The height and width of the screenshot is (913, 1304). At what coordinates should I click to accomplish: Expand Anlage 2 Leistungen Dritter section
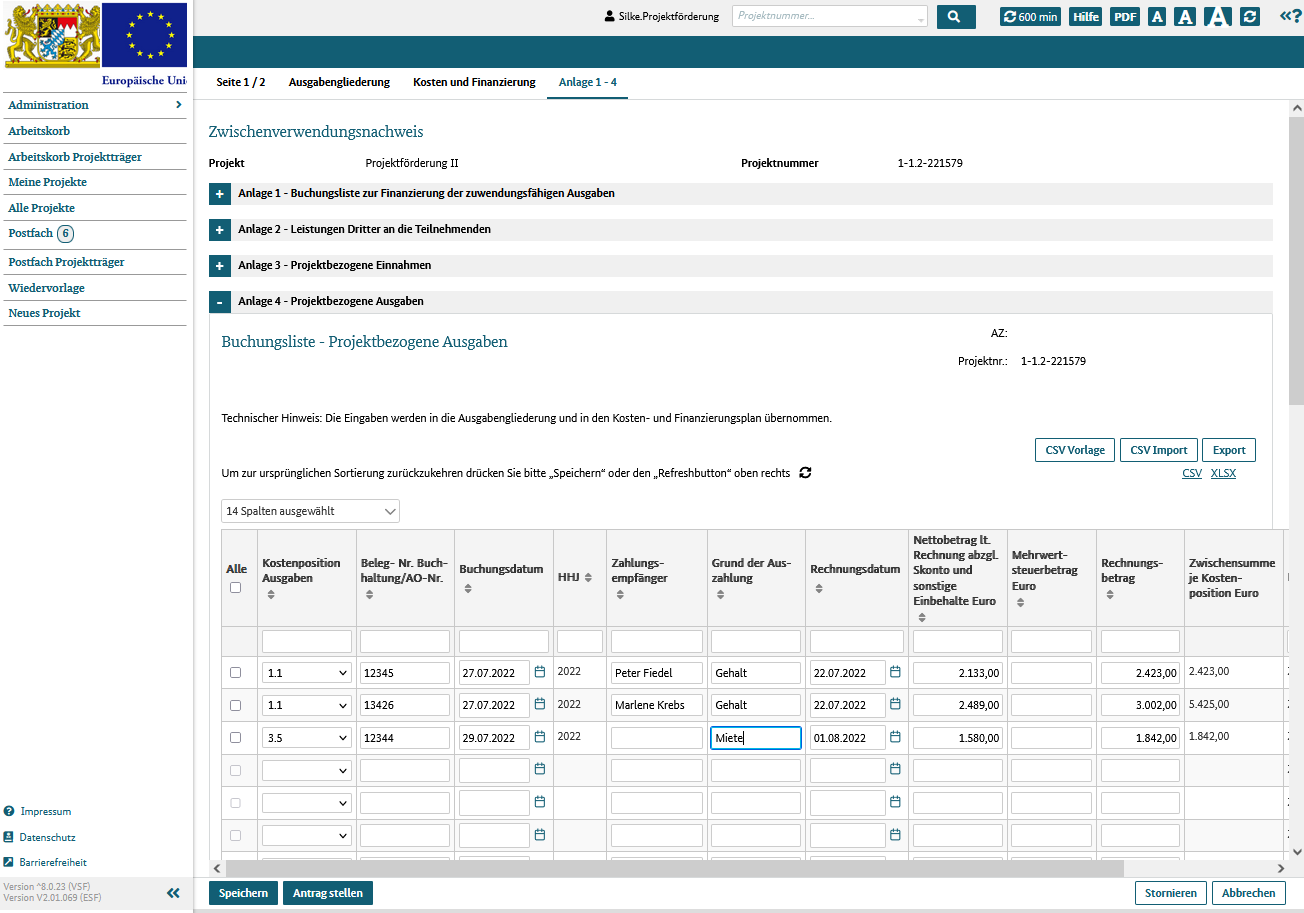click(219, 229)
